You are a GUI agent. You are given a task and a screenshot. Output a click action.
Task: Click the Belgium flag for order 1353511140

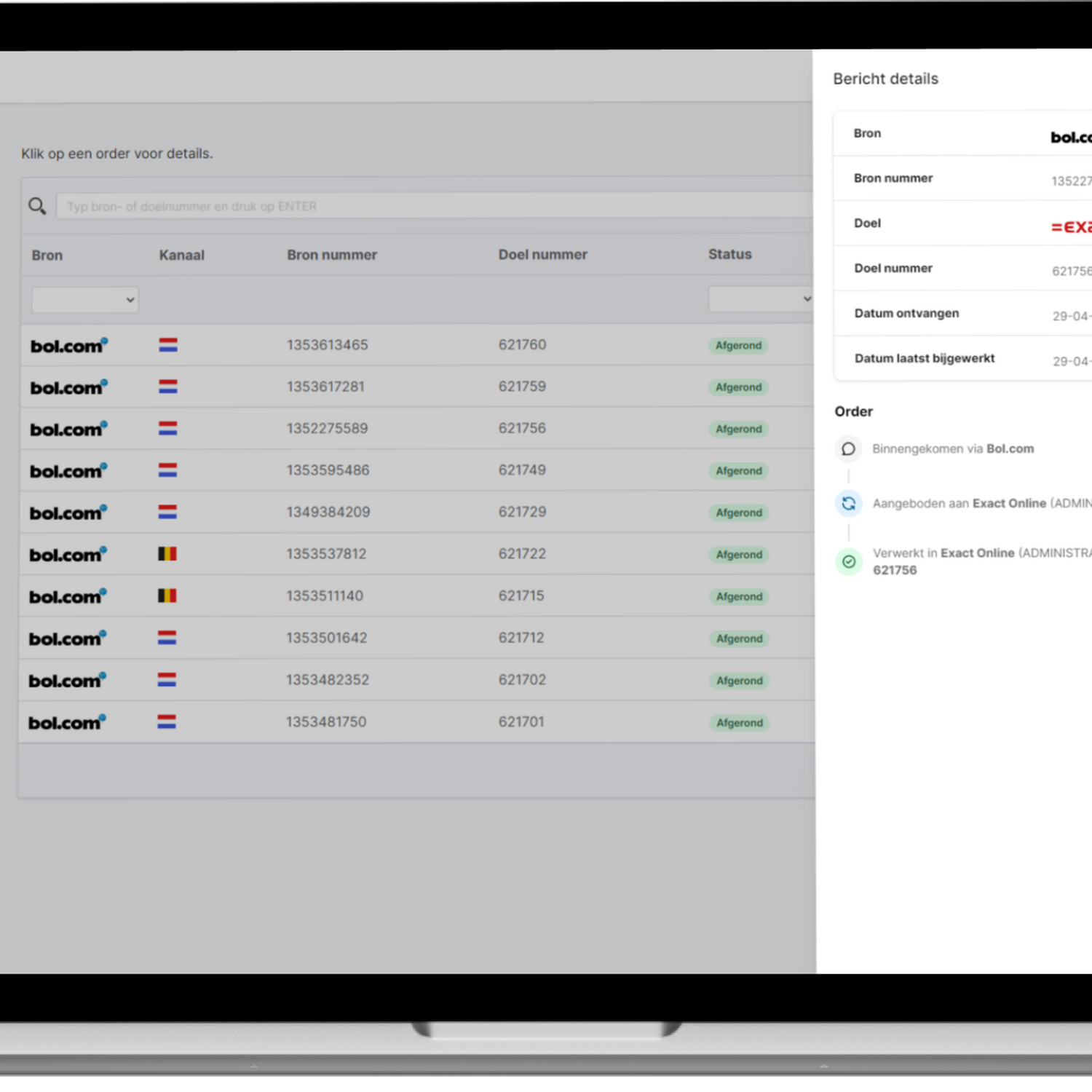(167, 596)
